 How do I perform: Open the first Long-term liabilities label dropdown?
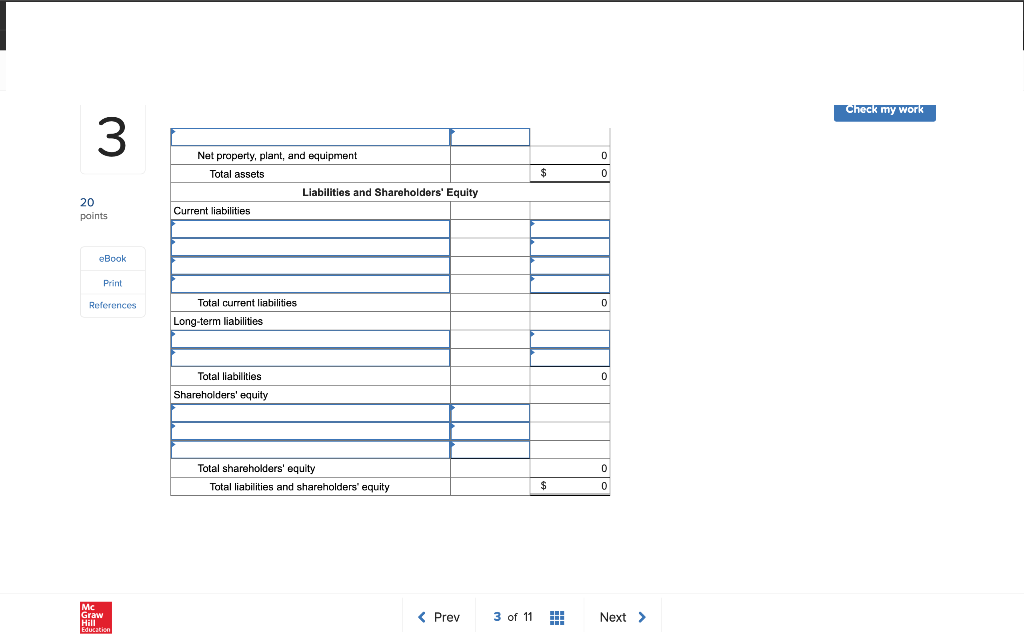310,338
